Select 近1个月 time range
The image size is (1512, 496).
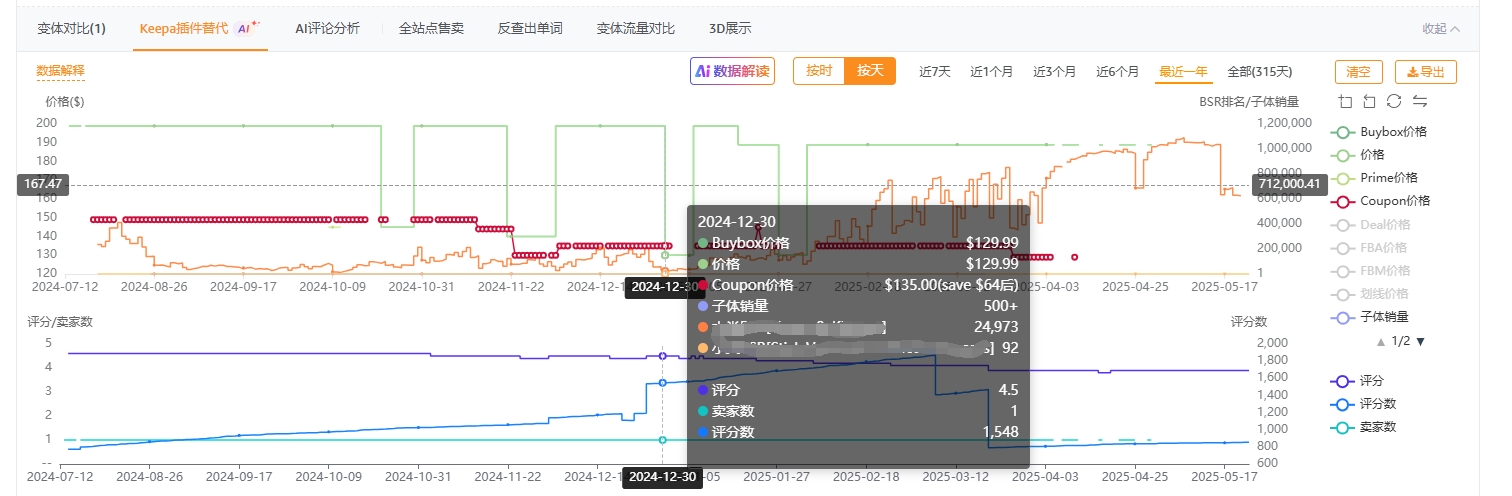pyautogui.click(x=991, y=72)
